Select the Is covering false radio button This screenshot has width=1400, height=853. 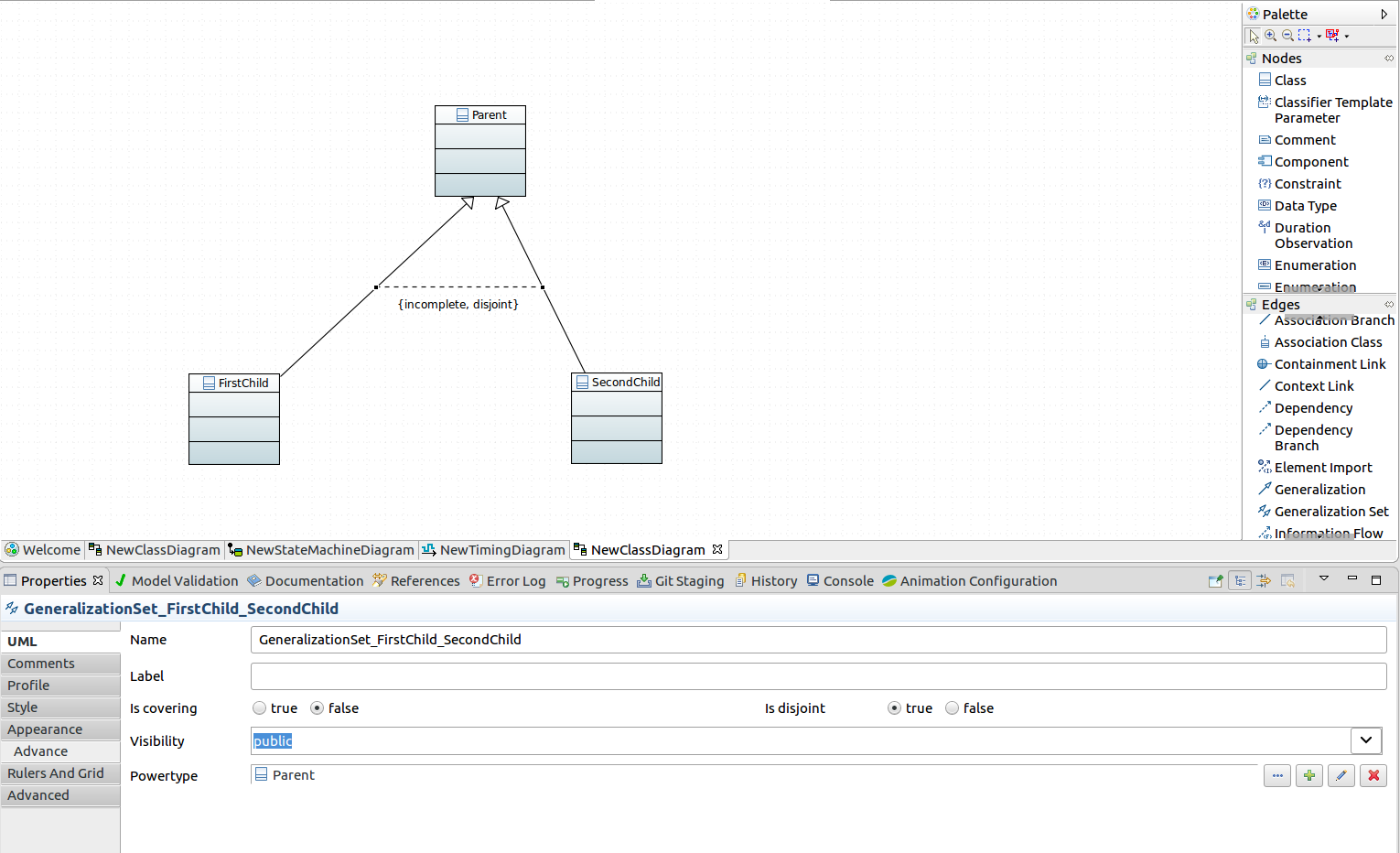tap(318, 708)
